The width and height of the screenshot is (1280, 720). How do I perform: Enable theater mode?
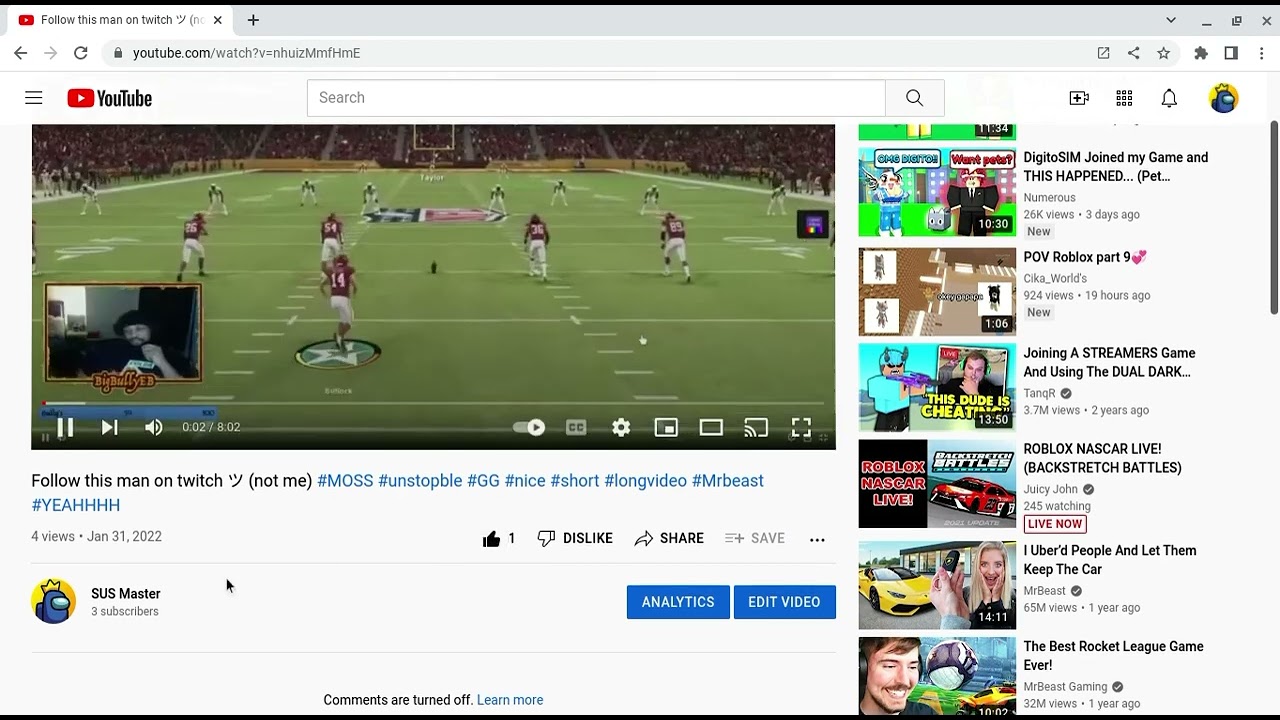pos(711,428)
